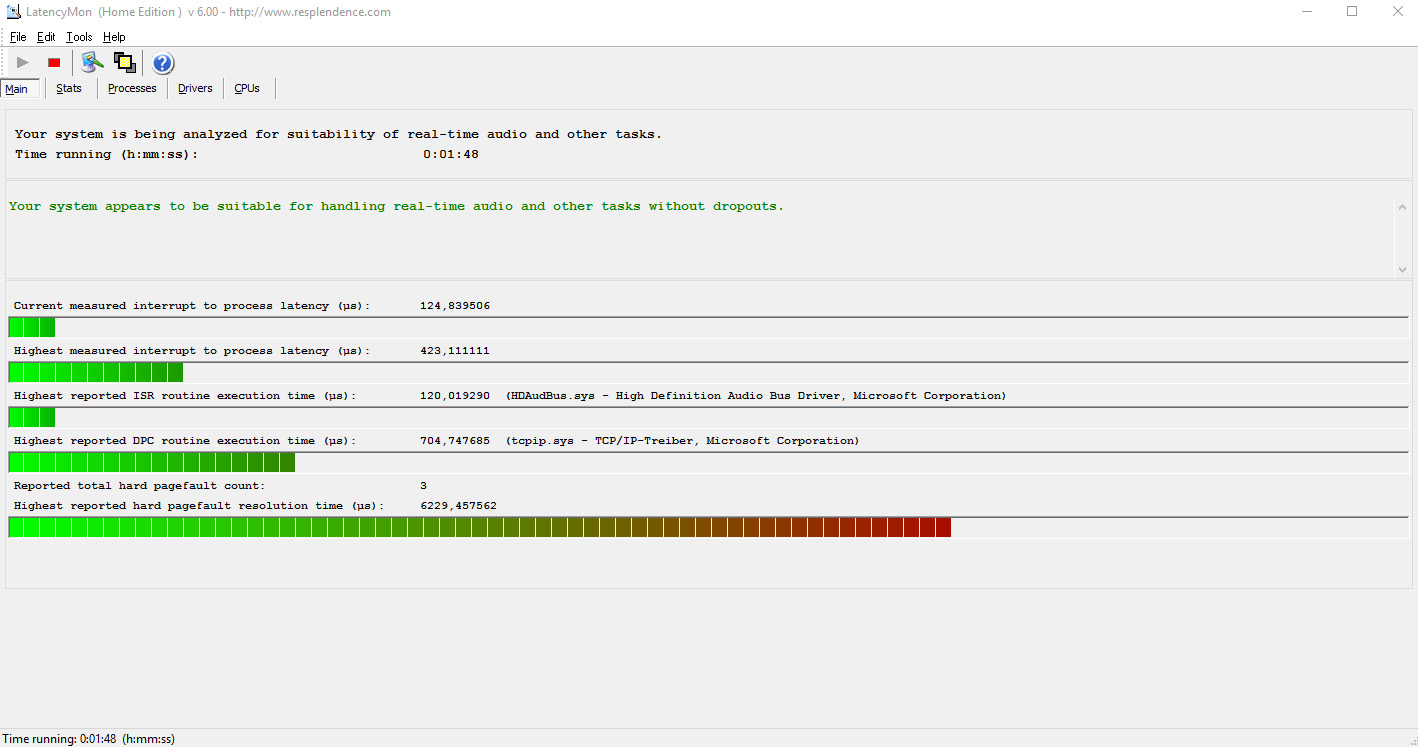The width and height of the screenshot is (1418, 747).
Task: Open the File menu
Action: [18, 37]
